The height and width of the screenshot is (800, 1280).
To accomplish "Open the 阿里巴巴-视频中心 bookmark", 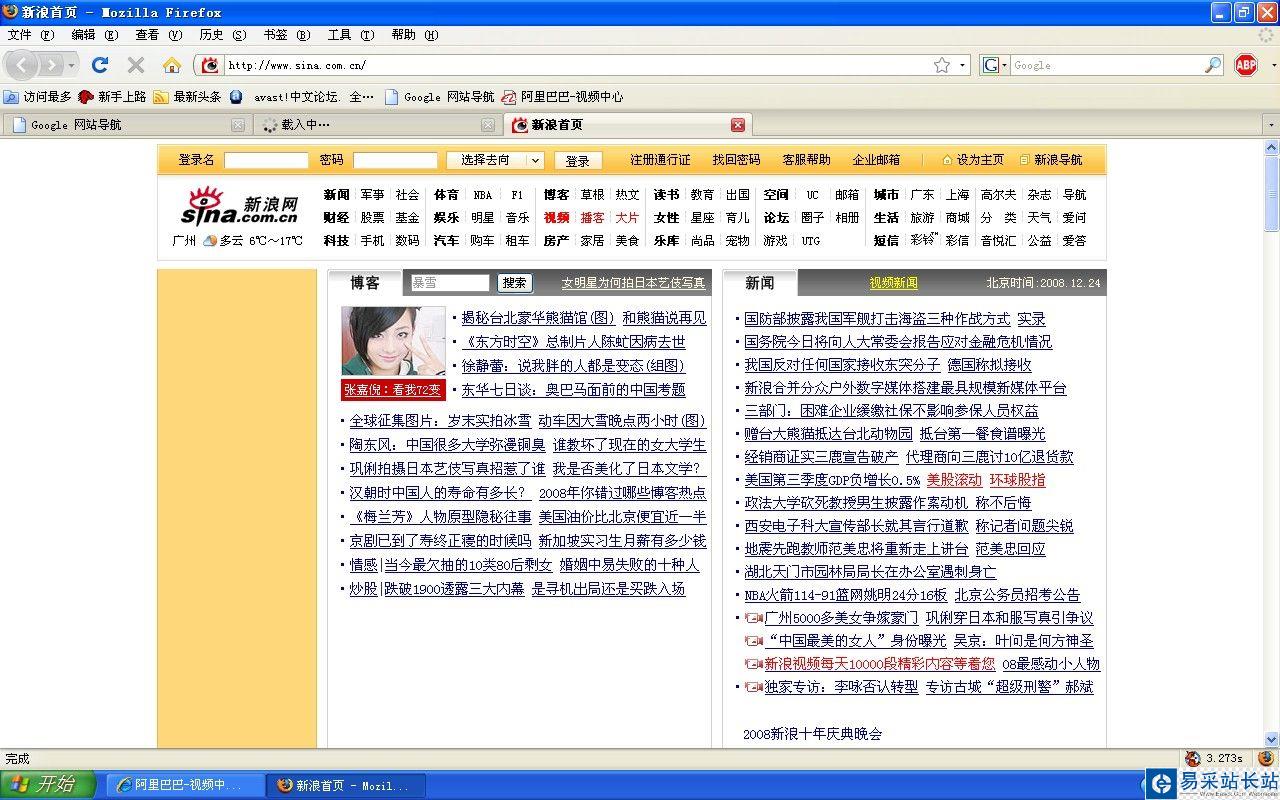I will 561,97.
